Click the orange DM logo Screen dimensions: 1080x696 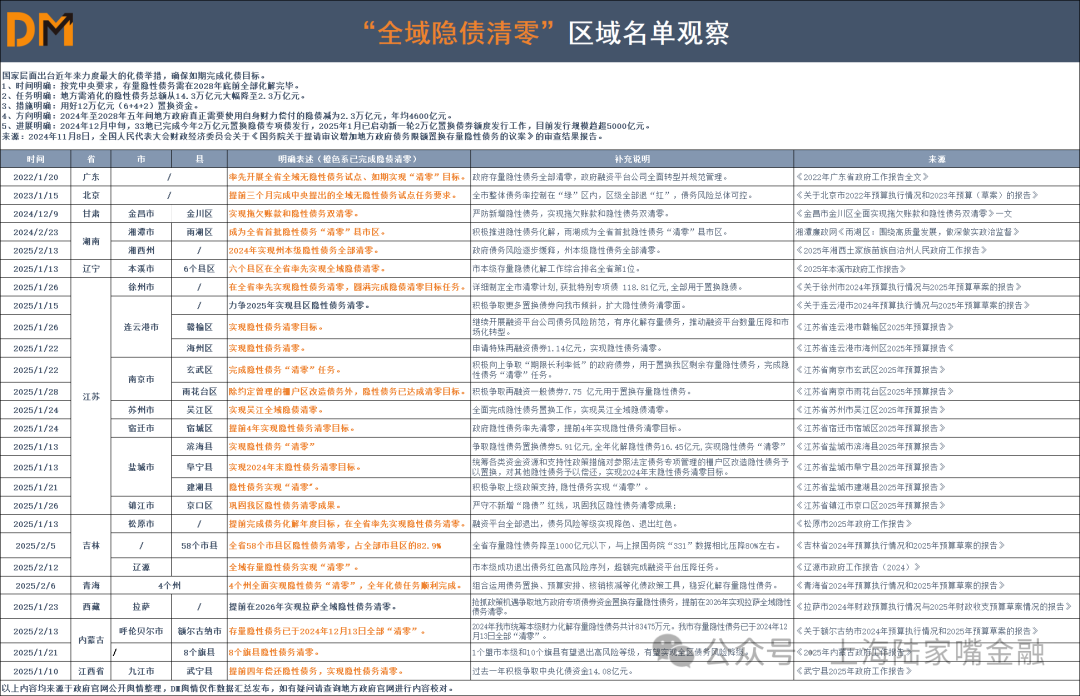click(40, 30)
